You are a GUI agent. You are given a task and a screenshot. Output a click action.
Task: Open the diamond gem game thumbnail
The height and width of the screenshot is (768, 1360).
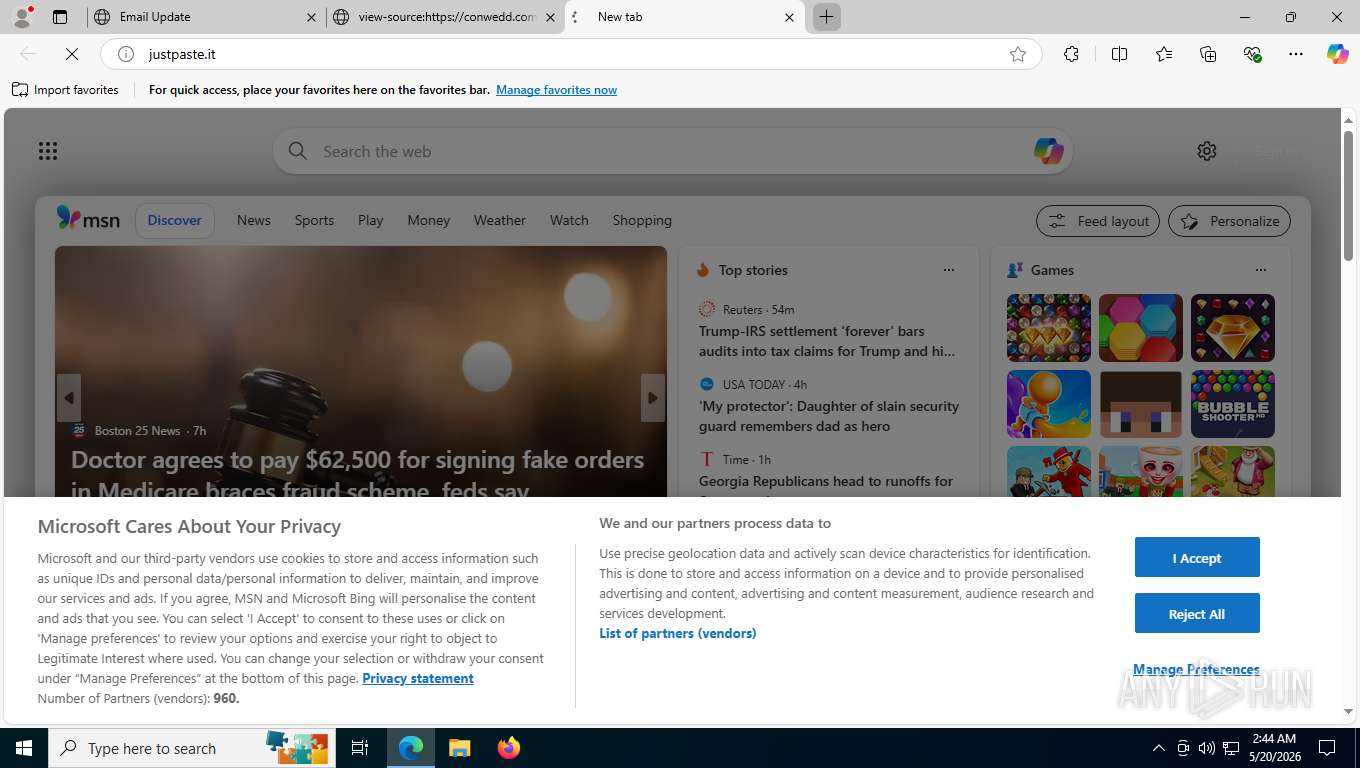(x=1233, y=328)
